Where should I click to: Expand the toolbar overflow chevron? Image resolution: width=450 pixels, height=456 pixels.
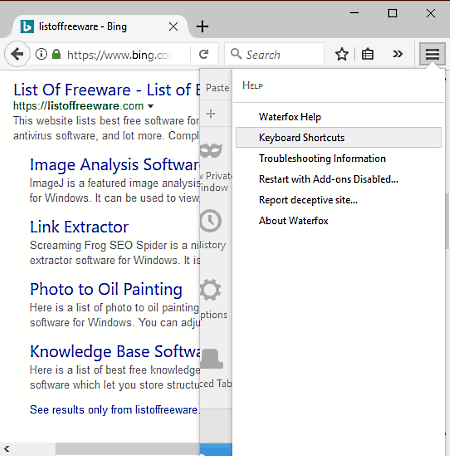[398, 54]
